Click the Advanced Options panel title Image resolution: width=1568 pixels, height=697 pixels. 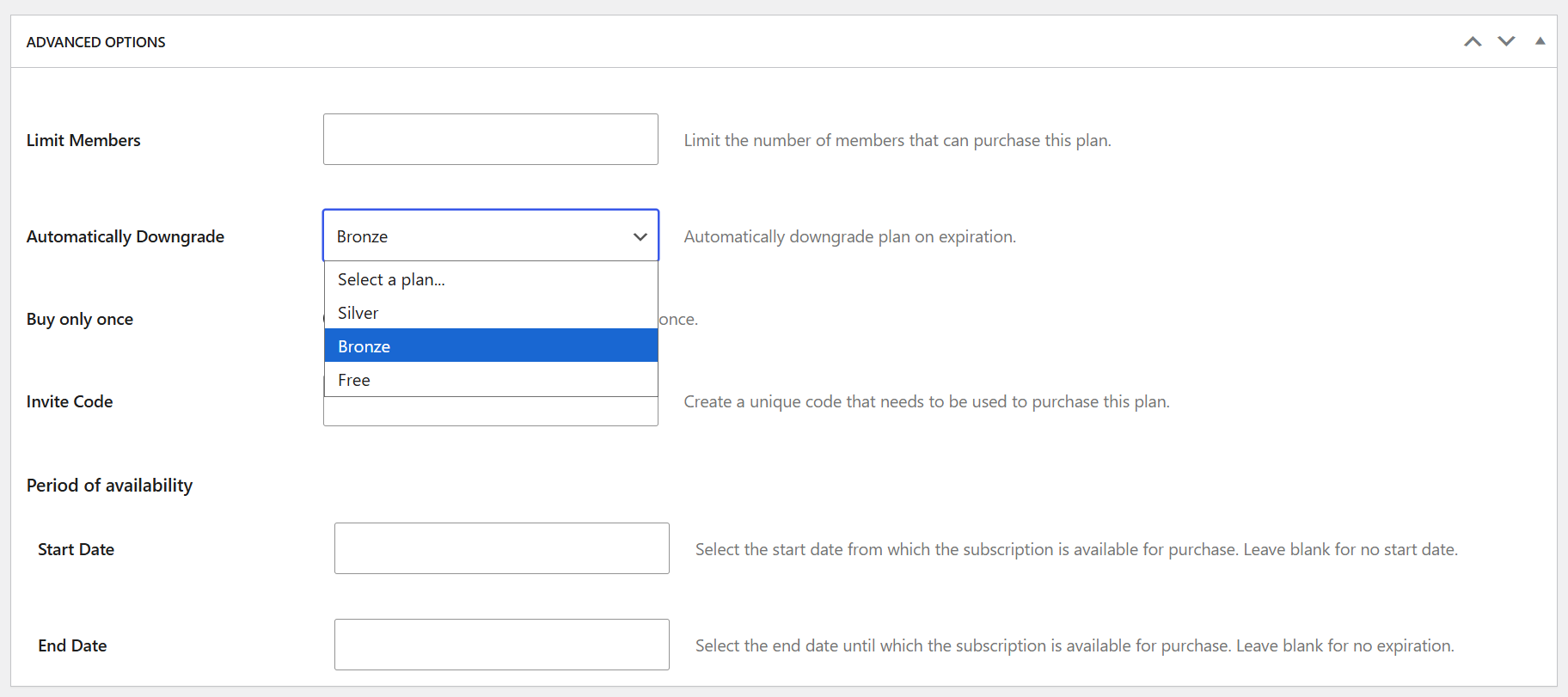(95, 42)
